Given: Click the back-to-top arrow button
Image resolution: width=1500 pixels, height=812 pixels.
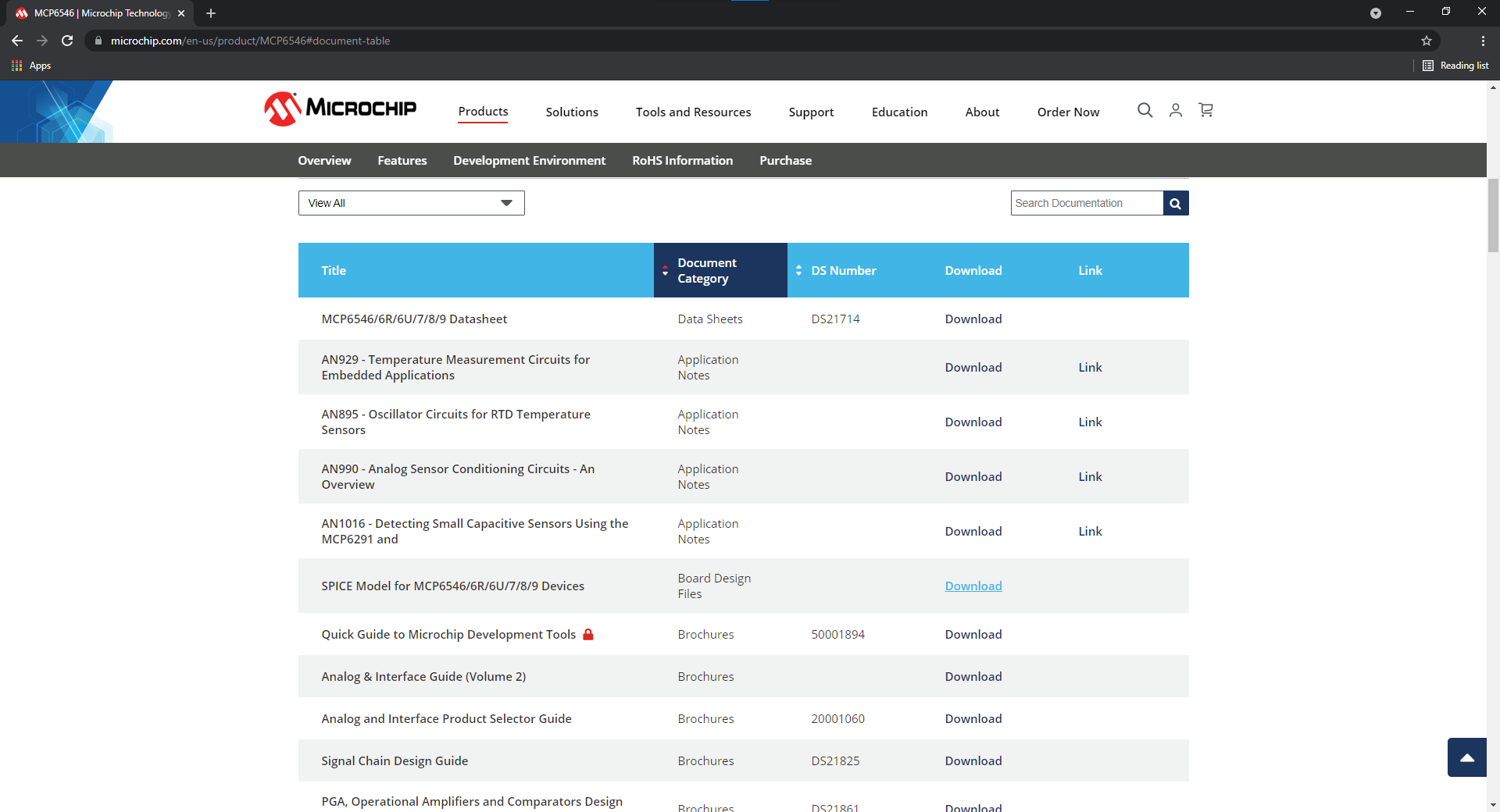Looking at the screenshot, I should pos(1467,757).
